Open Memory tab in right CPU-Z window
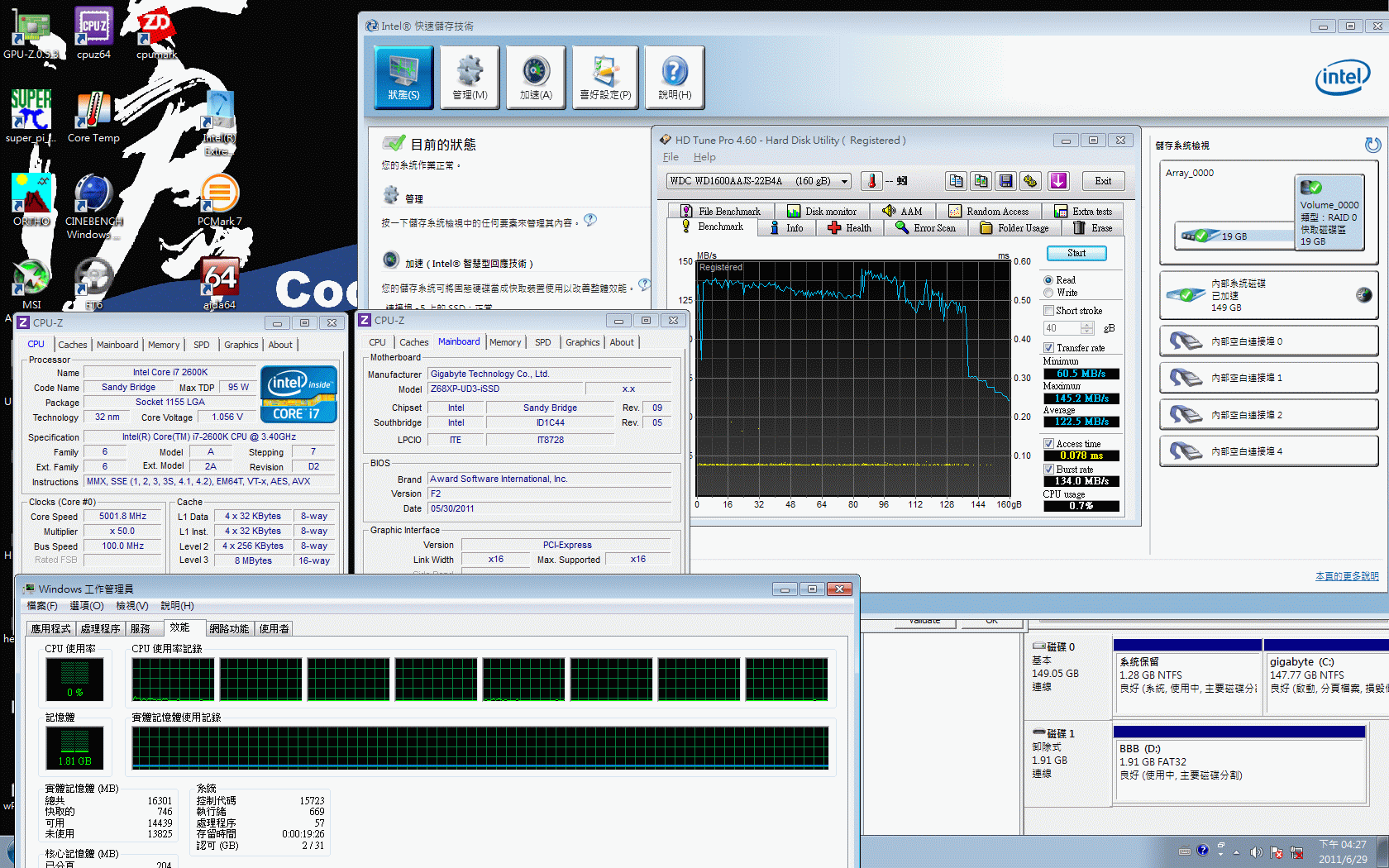1389x868 pixels. (505, 342)
